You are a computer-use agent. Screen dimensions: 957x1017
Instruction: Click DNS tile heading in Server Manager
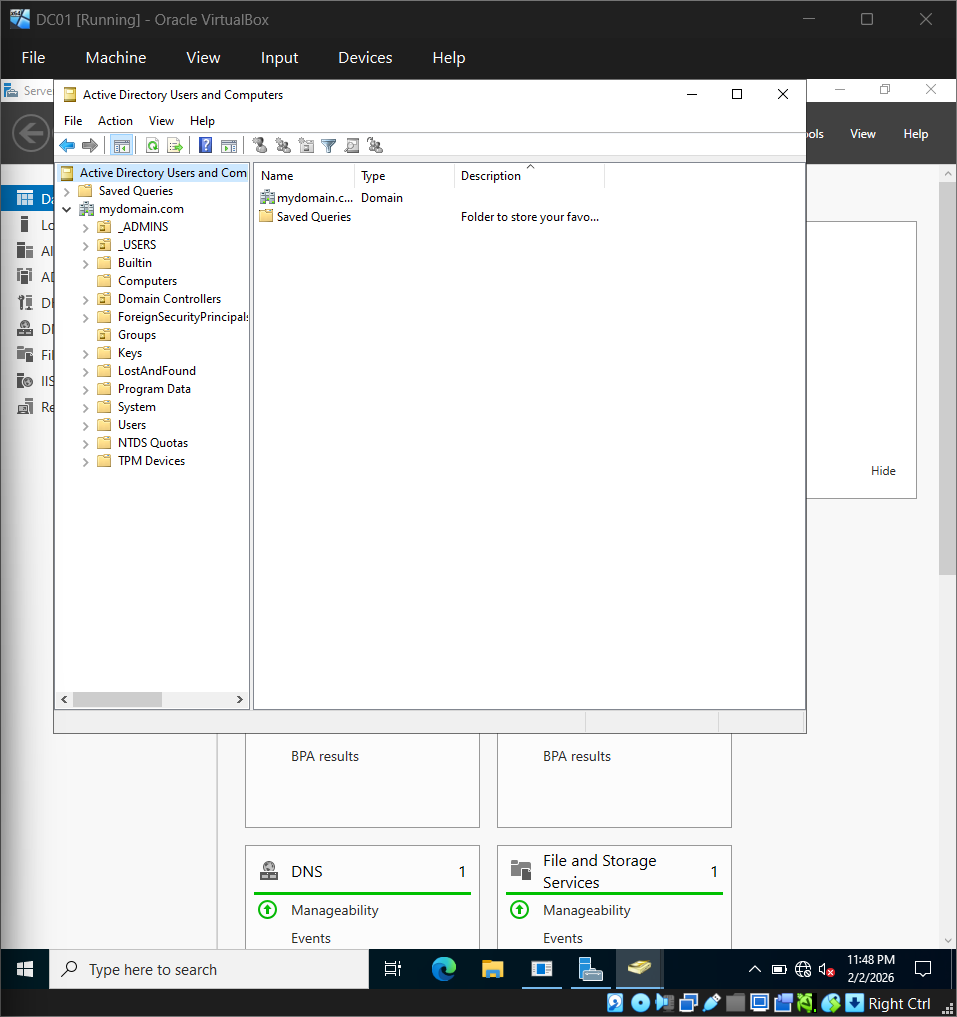(306, 871)
